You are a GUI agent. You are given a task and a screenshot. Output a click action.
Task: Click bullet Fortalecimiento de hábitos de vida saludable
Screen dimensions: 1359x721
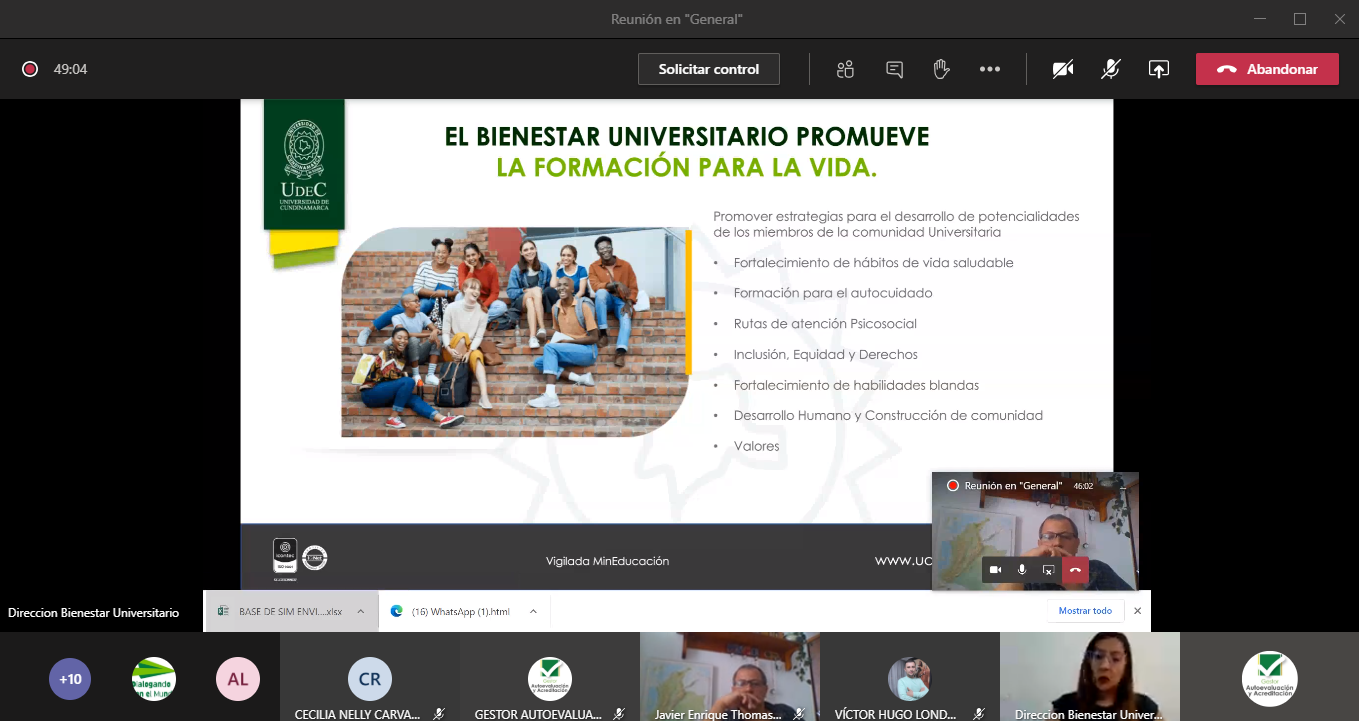(873, 263)
